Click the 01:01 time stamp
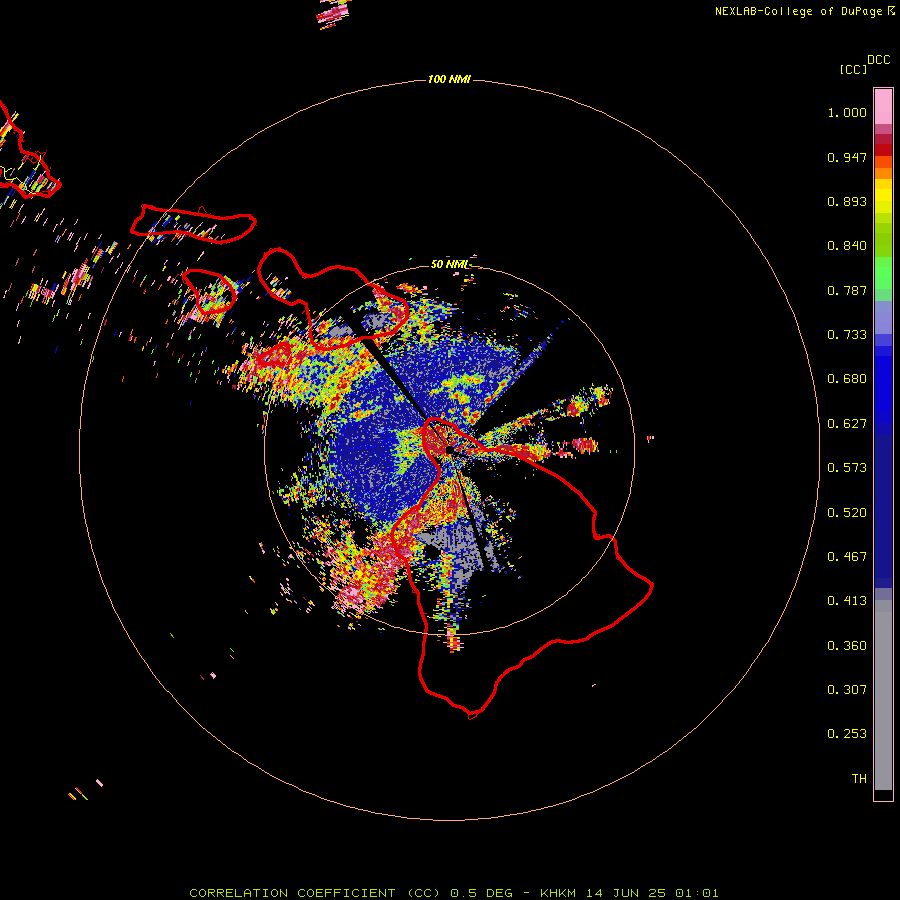 point(697,893)
